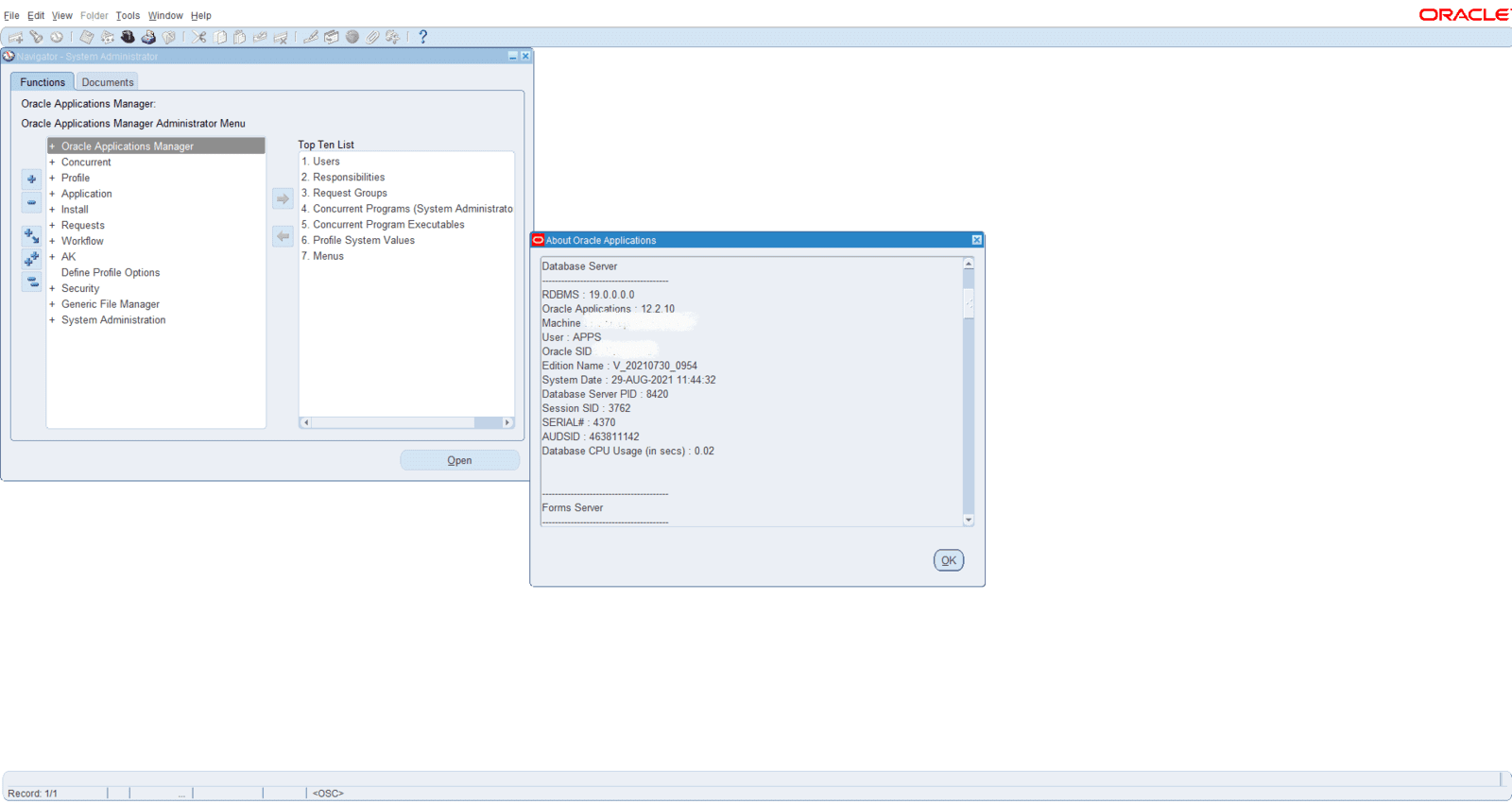This screenshot has height=804, width=1512.
Task: Select the AK tree item
Action: (x=69, y=257)
